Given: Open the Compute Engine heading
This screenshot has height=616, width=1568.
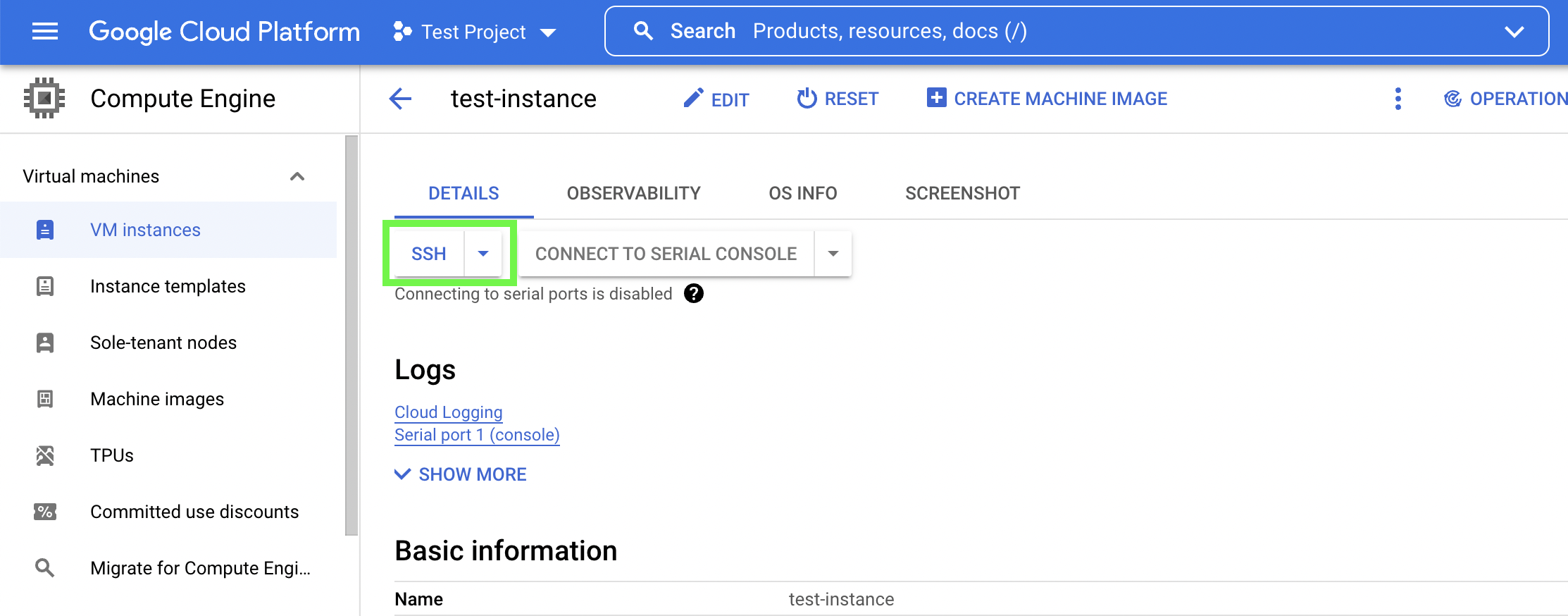Looking at the screenshot, I should 183,99.
